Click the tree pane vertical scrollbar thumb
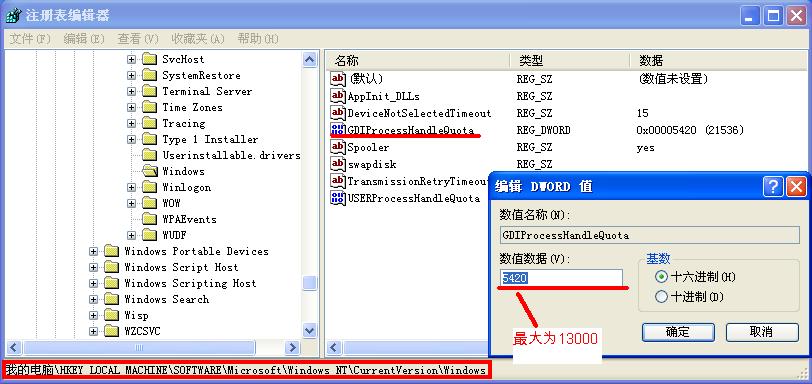Screen dimensions: 812x384 coord(310,283)
